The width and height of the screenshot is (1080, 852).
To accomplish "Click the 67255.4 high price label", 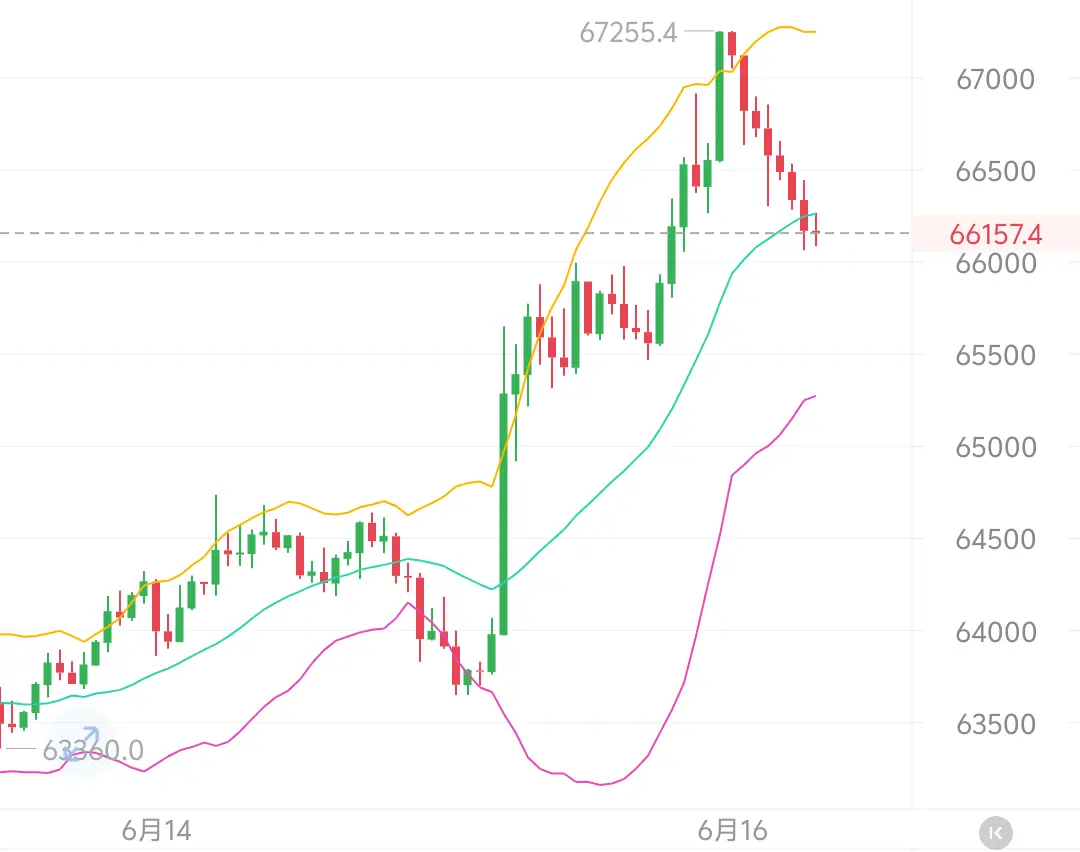I will point(628,32).
